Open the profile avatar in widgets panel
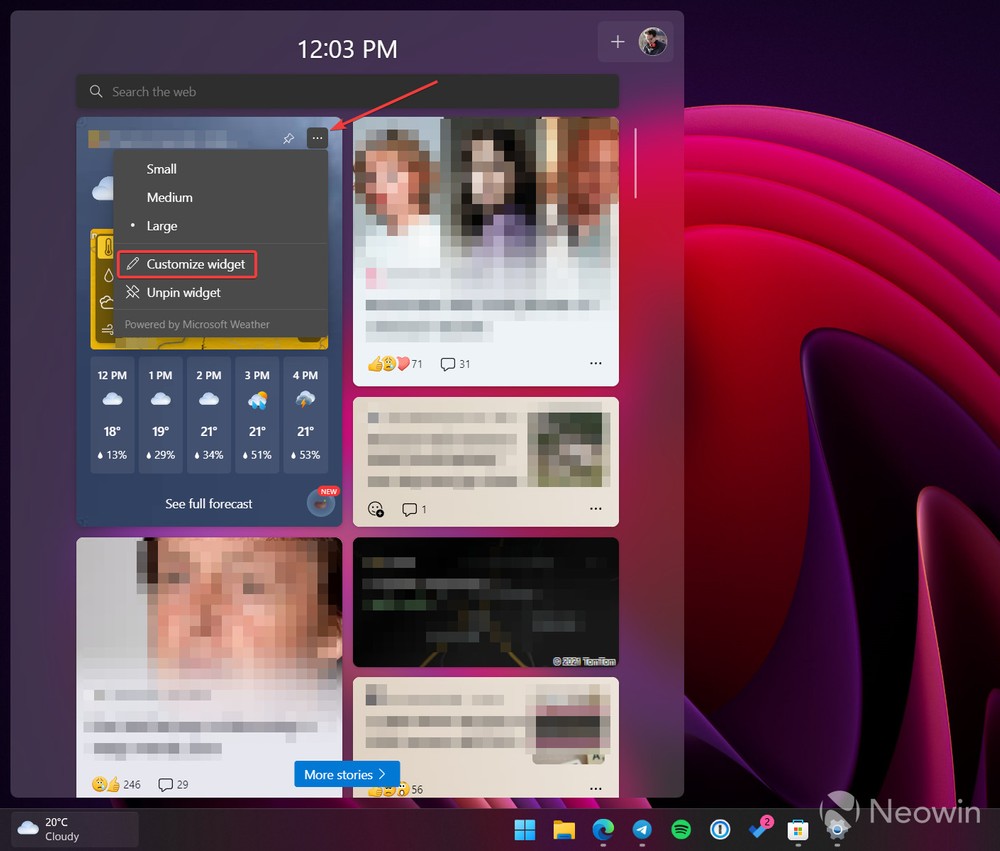This screenshot has width=1000, height=851. [653, 42]
